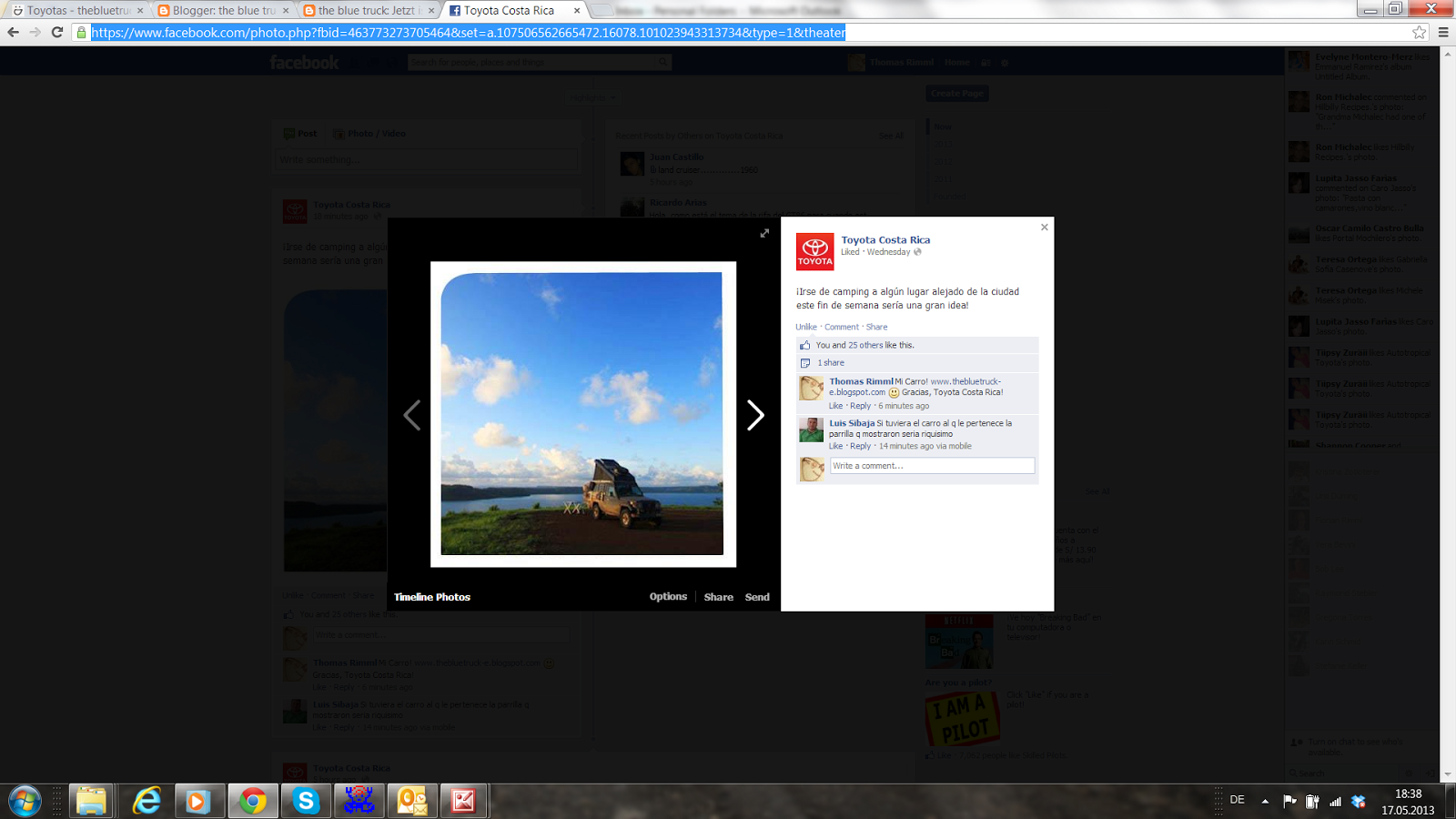Open Options menu below the photo
This screenshot has height=819, width=1456.
point(668,597)
